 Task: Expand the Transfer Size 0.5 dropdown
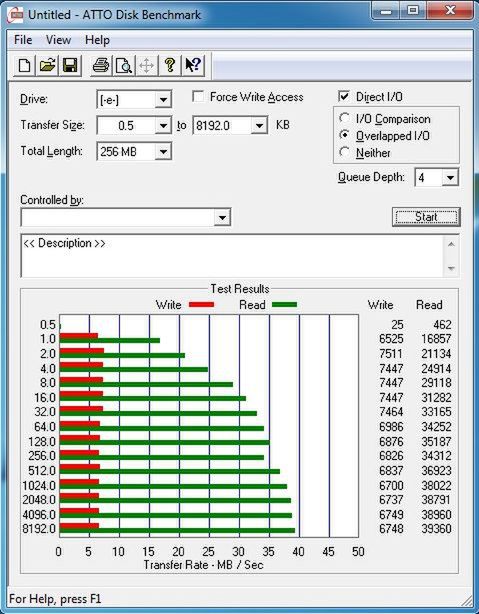point(163,126)
